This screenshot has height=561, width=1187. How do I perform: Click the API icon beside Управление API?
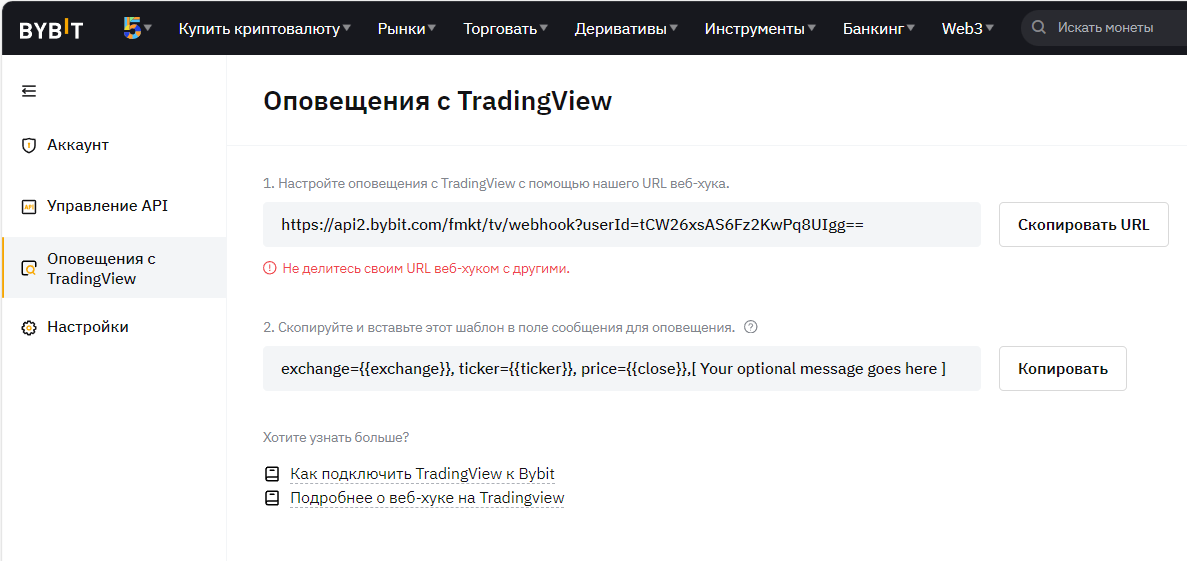point(29,207)
